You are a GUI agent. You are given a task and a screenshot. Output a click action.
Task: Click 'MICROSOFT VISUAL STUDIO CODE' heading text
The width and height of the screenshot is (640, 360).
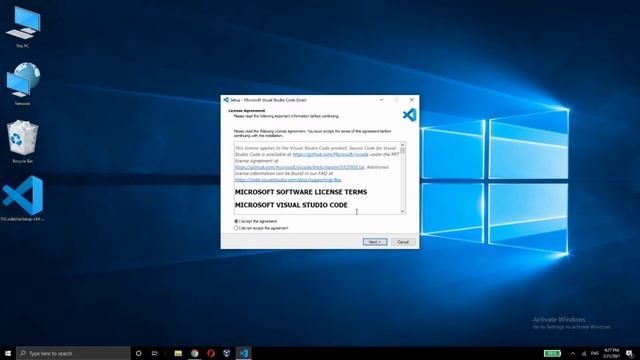(x=291, y=205)
